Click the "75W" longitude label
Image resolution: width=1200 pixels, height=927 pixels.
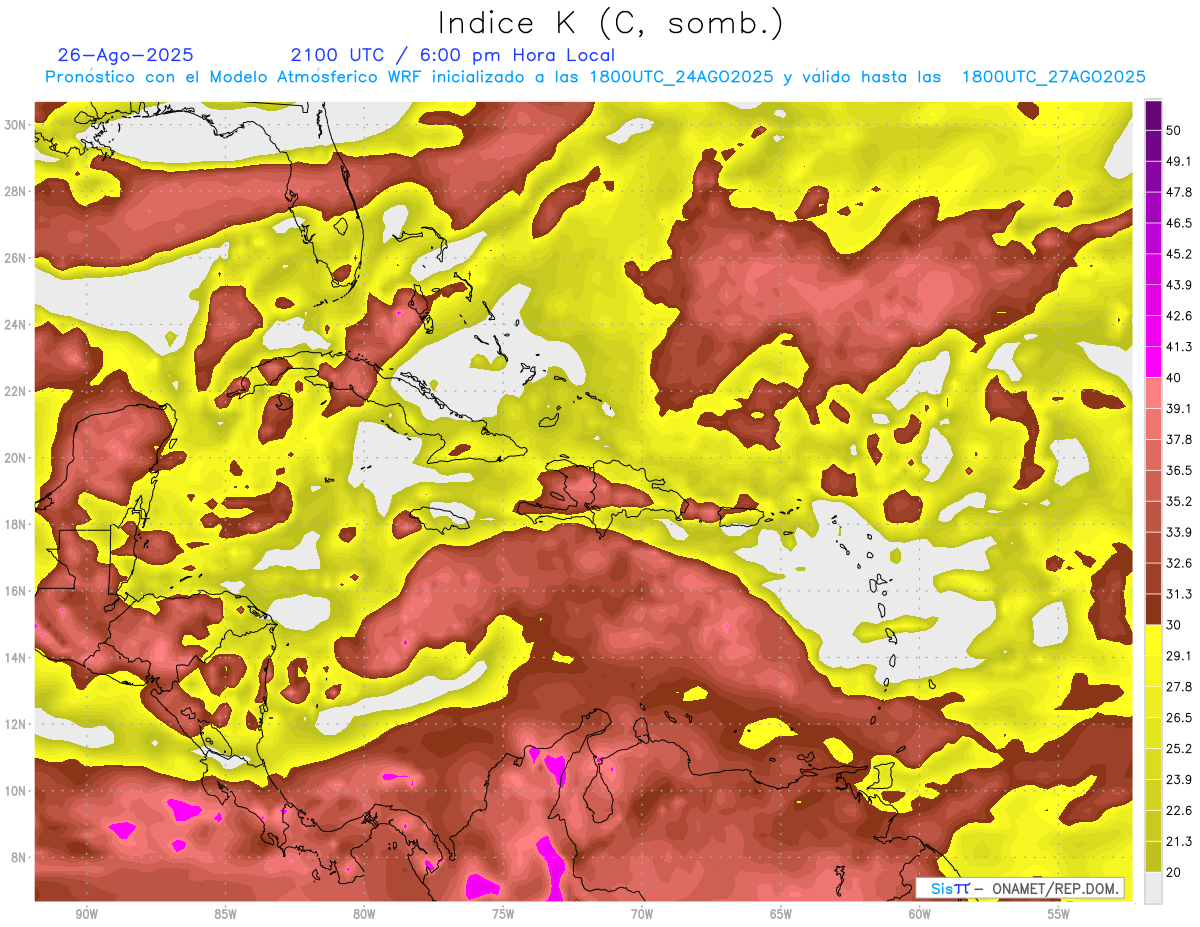click(503, 914)
